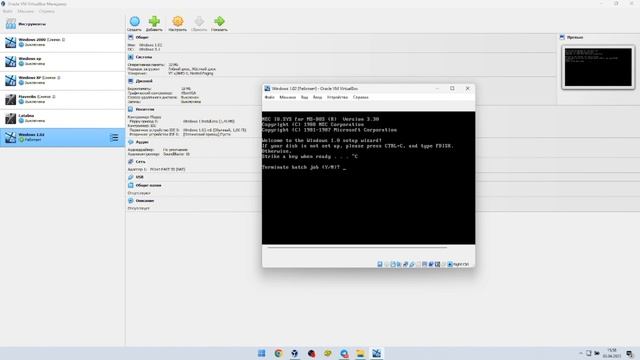Image resolution: width=640 pixels, height=360 pixels.
Task: Open File Explorer from the taskbar
Action: (x=360, y=353)
